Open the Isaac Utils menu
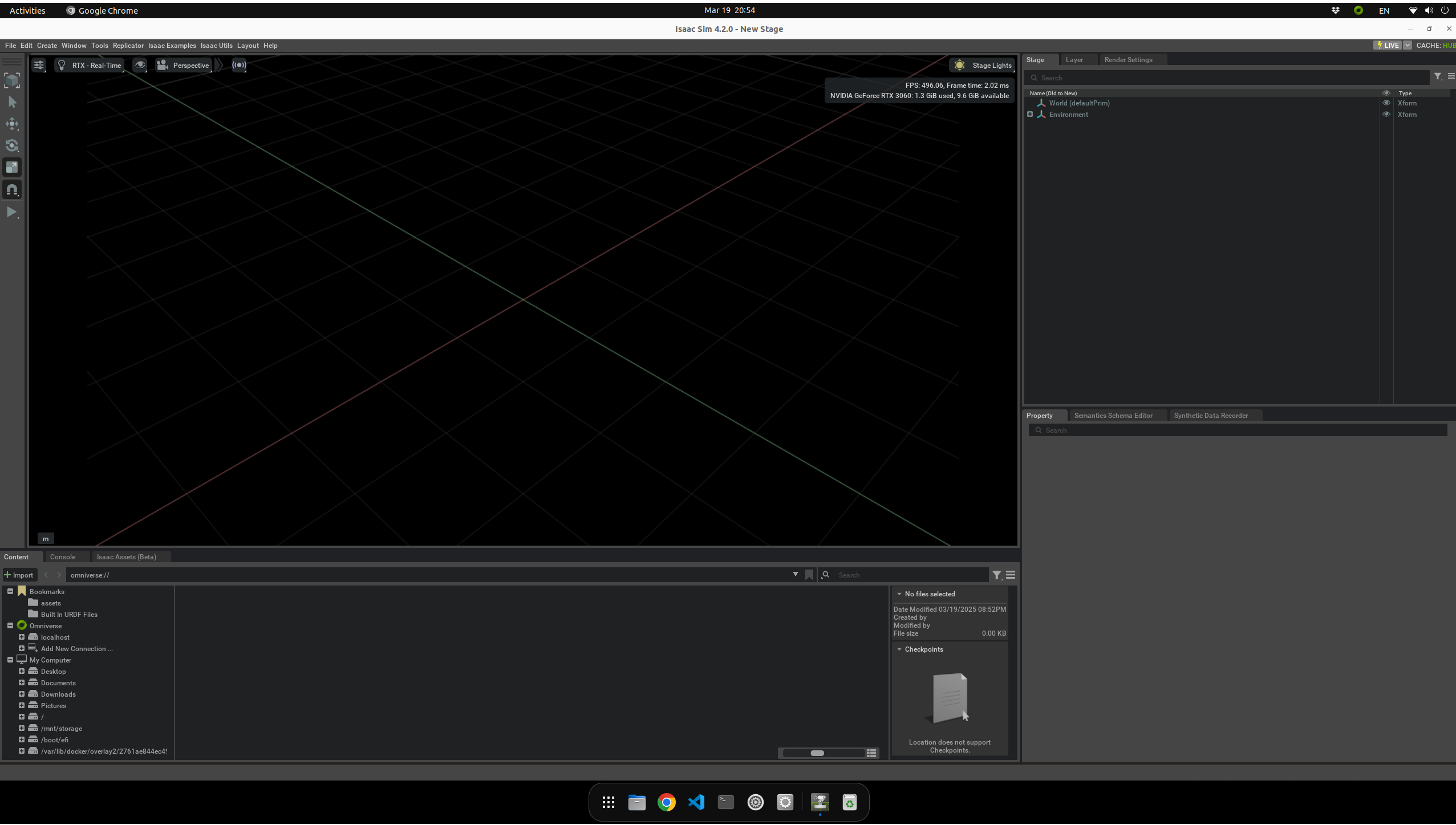Viewport: 1456px width, 825px height. [216, 46]
